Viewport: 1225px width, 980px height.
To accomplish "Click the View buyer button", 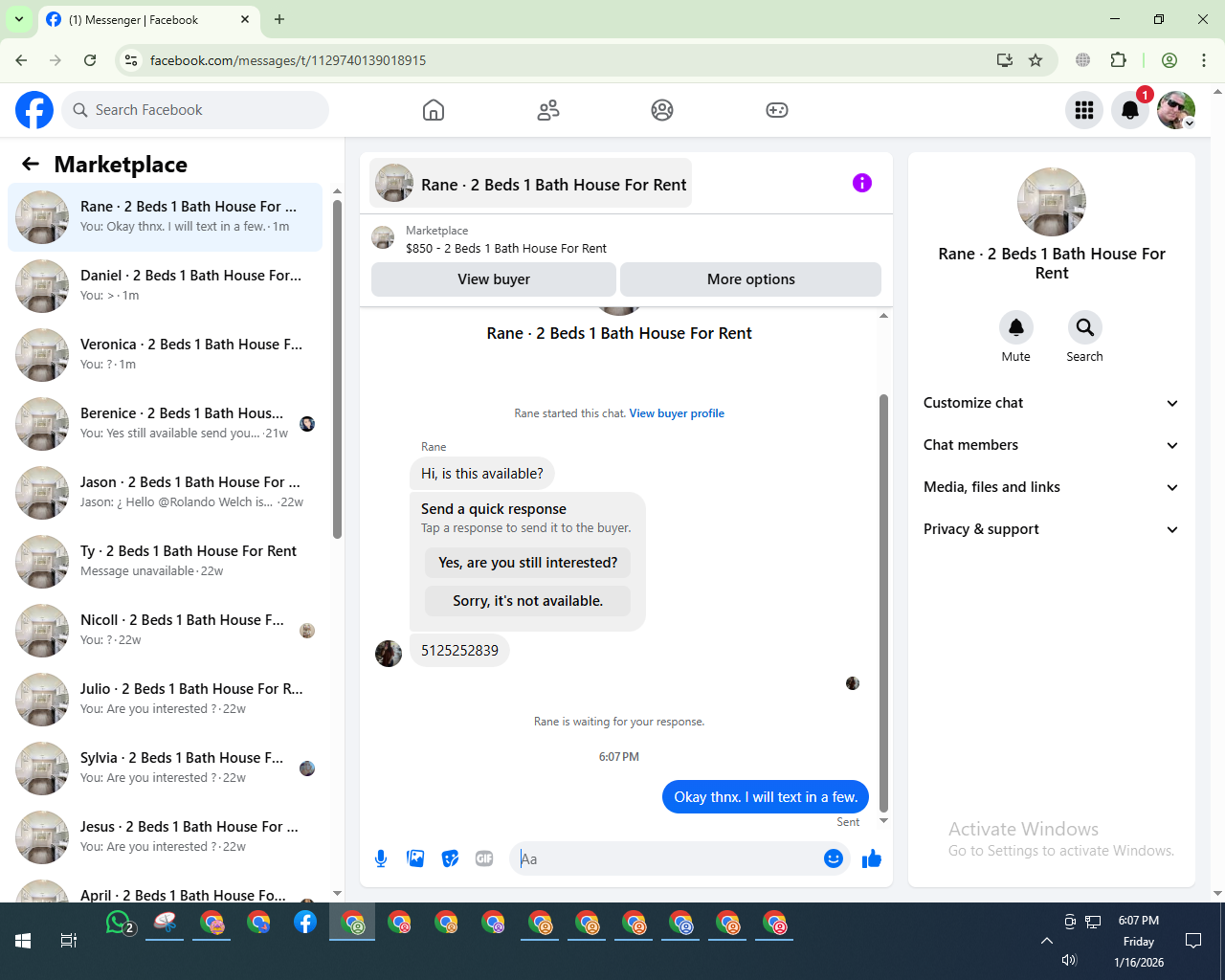I will point(494,279).
